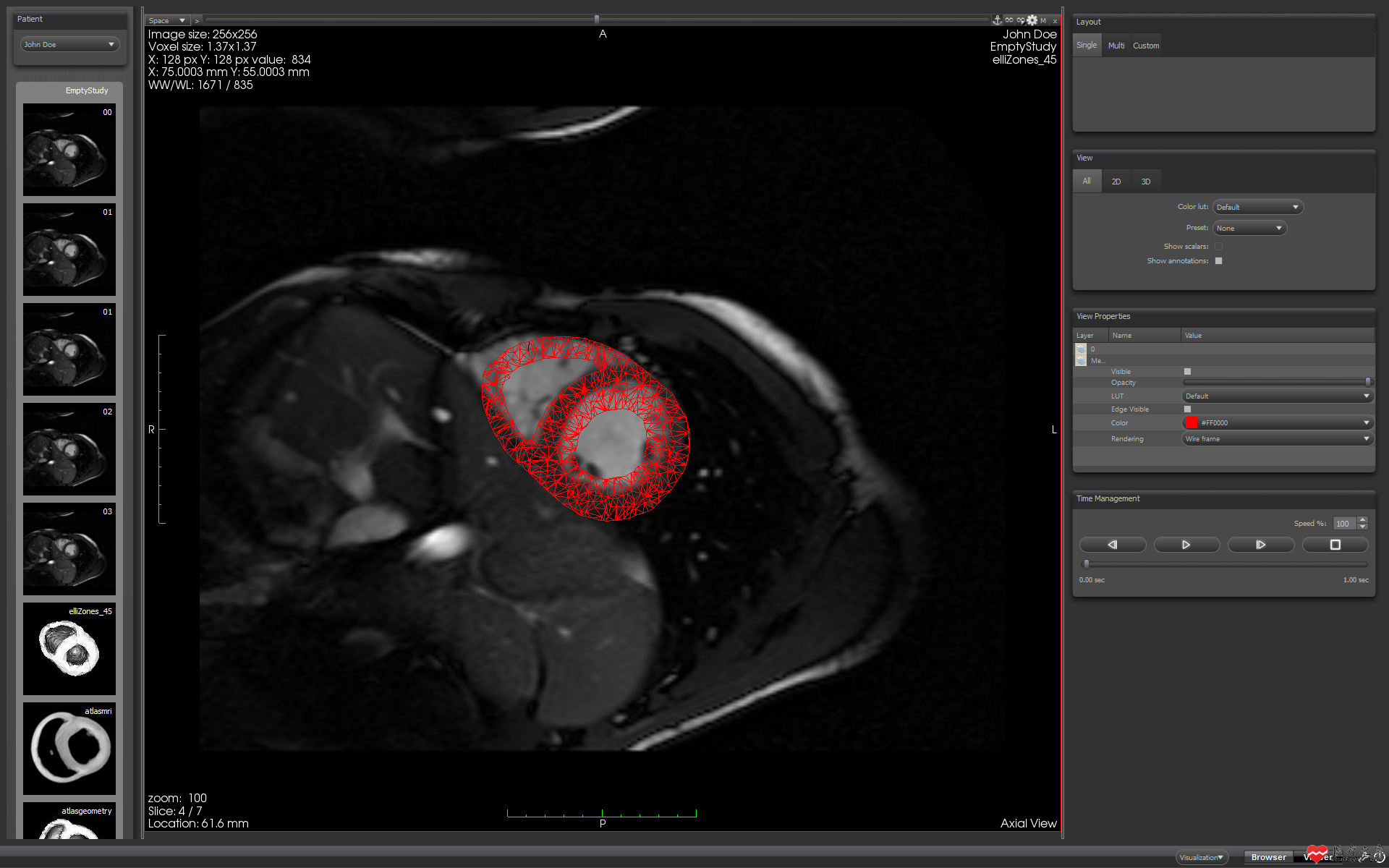Increase playback speed with up arrow
This screenshot has height=868, width=1389.
(1363, 519)
